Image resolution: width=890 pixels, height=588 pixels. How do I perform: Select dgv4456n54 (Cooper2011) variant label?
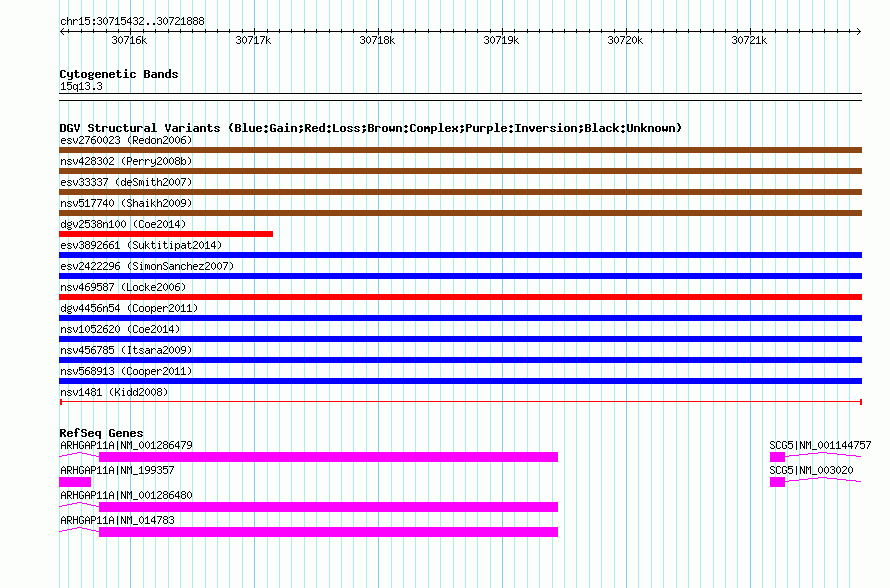[129, 308]
